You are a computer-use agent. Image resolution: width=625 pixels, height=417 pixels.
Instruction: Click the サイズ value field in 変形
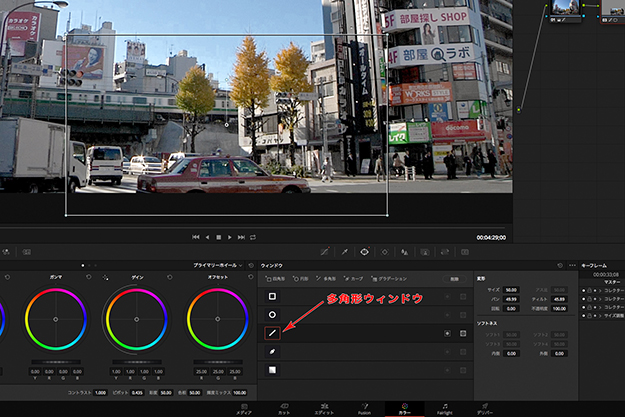tap(511, 289)
